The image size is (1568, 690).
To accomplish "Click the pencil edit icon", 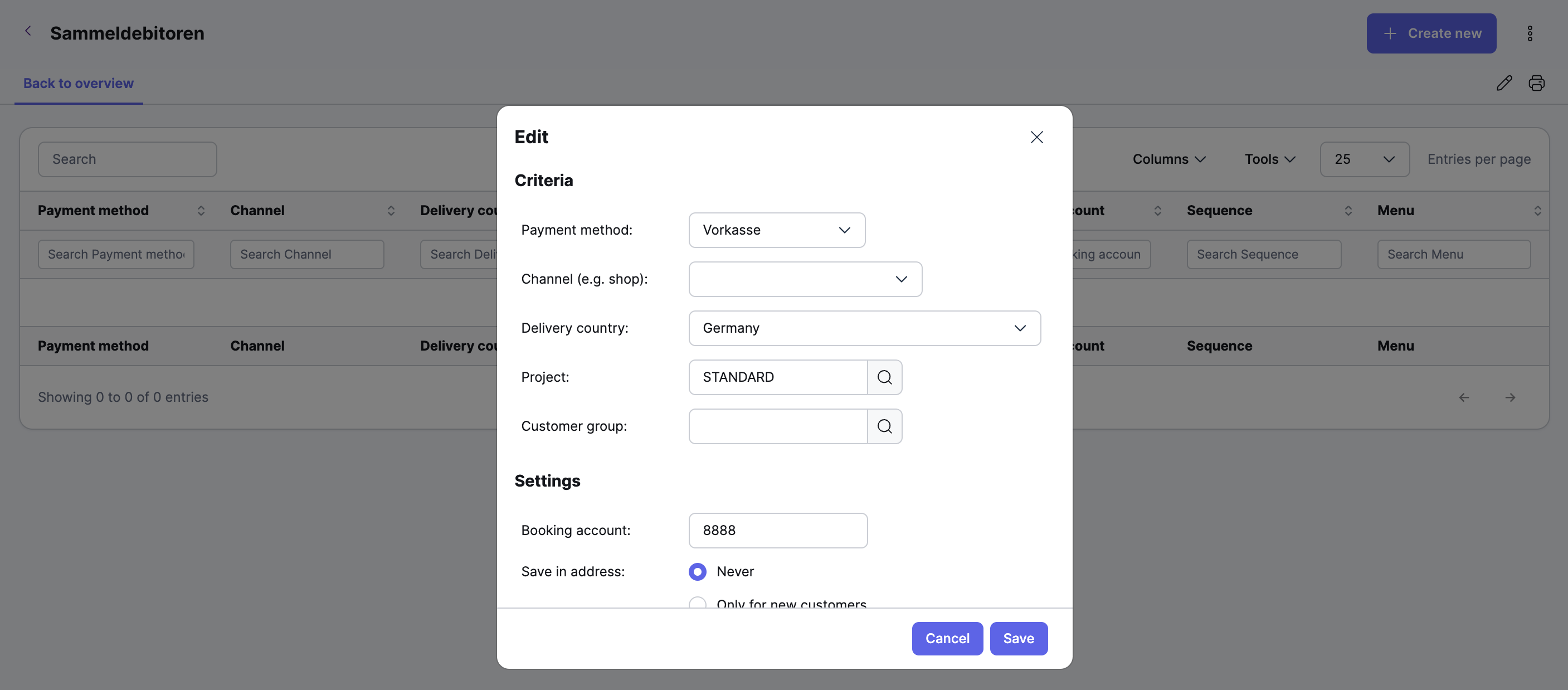I will click(x=1504, y=83).
